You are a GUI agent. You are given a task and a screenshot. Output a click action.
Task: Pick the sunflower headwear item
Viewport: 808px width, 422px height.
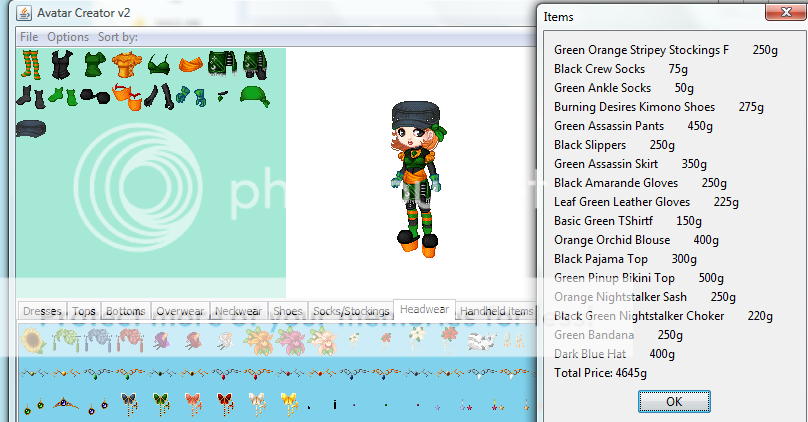33,342
